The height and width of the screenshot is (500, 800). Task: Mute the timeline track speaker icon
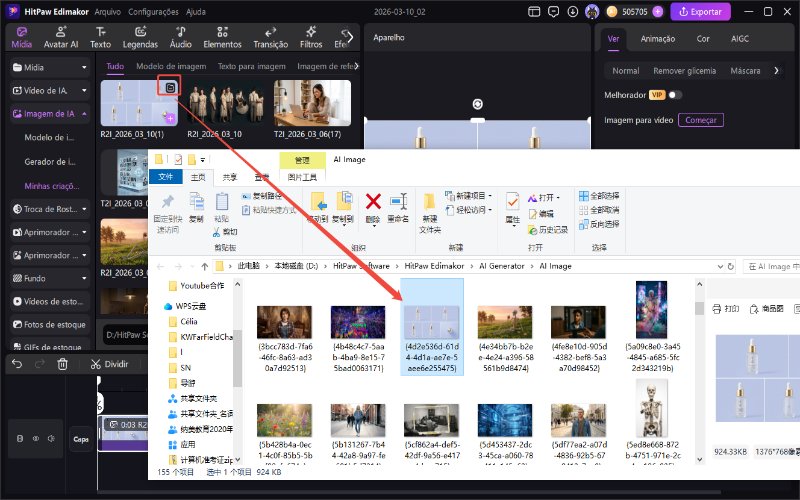point(51,438)
